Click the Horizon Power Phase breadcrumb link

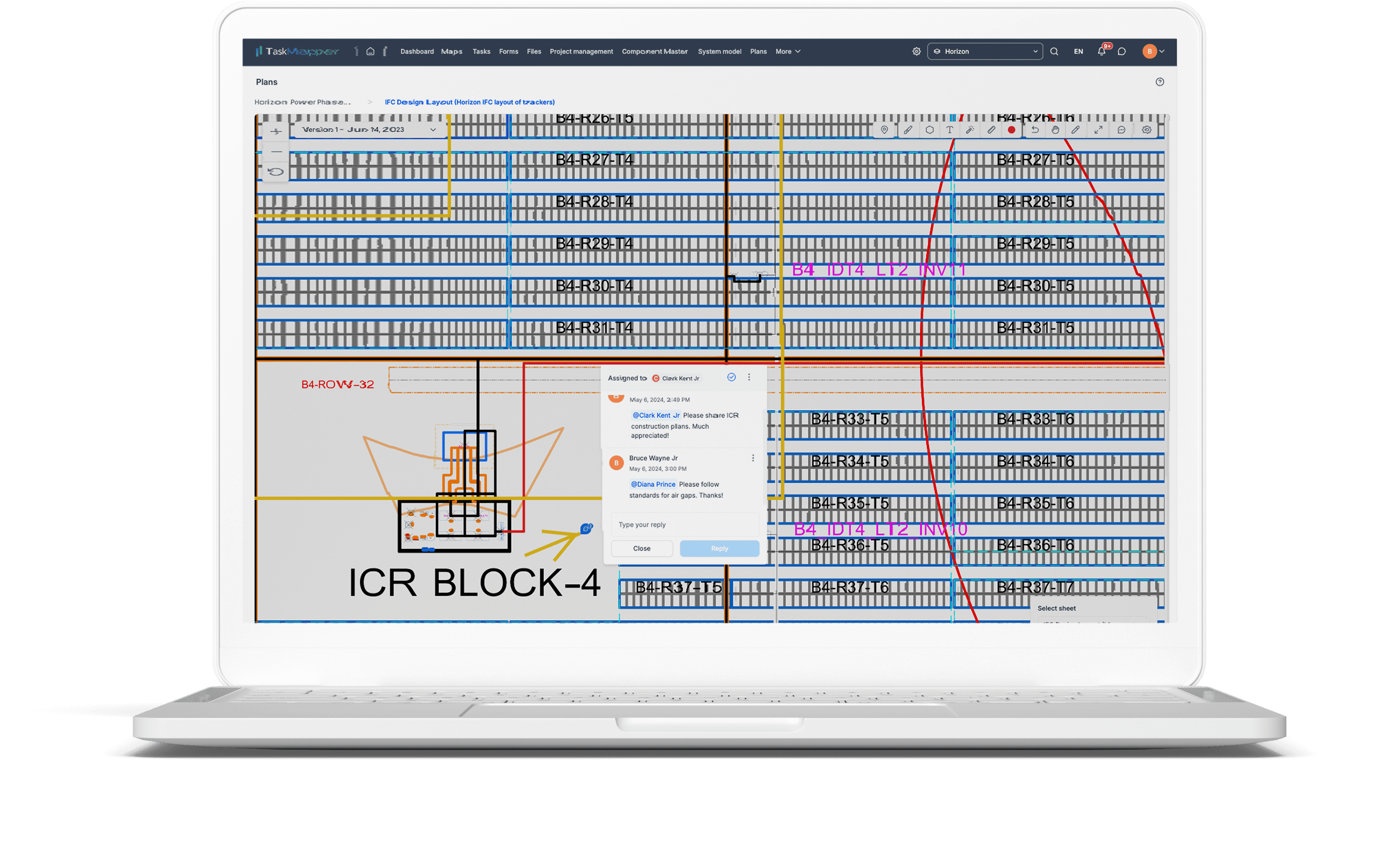coord(302,102)
